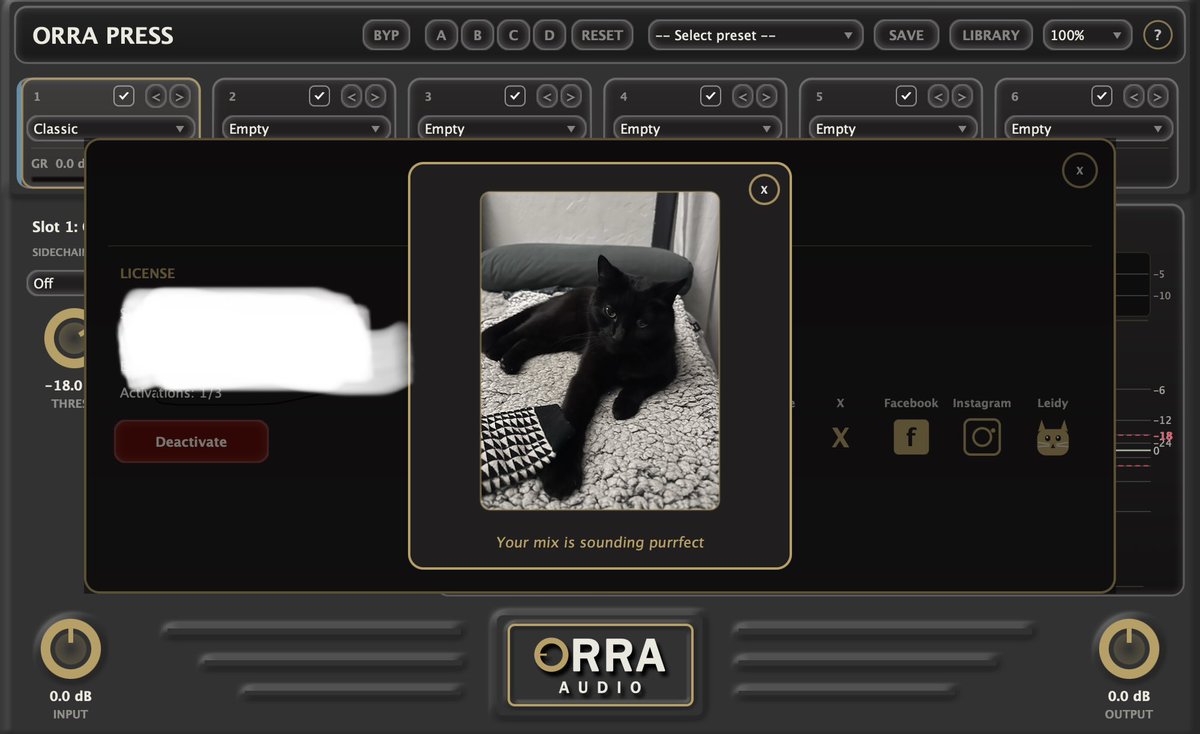Select snapshot B
The image size is (1200, 734).
[x=477, y=35]
